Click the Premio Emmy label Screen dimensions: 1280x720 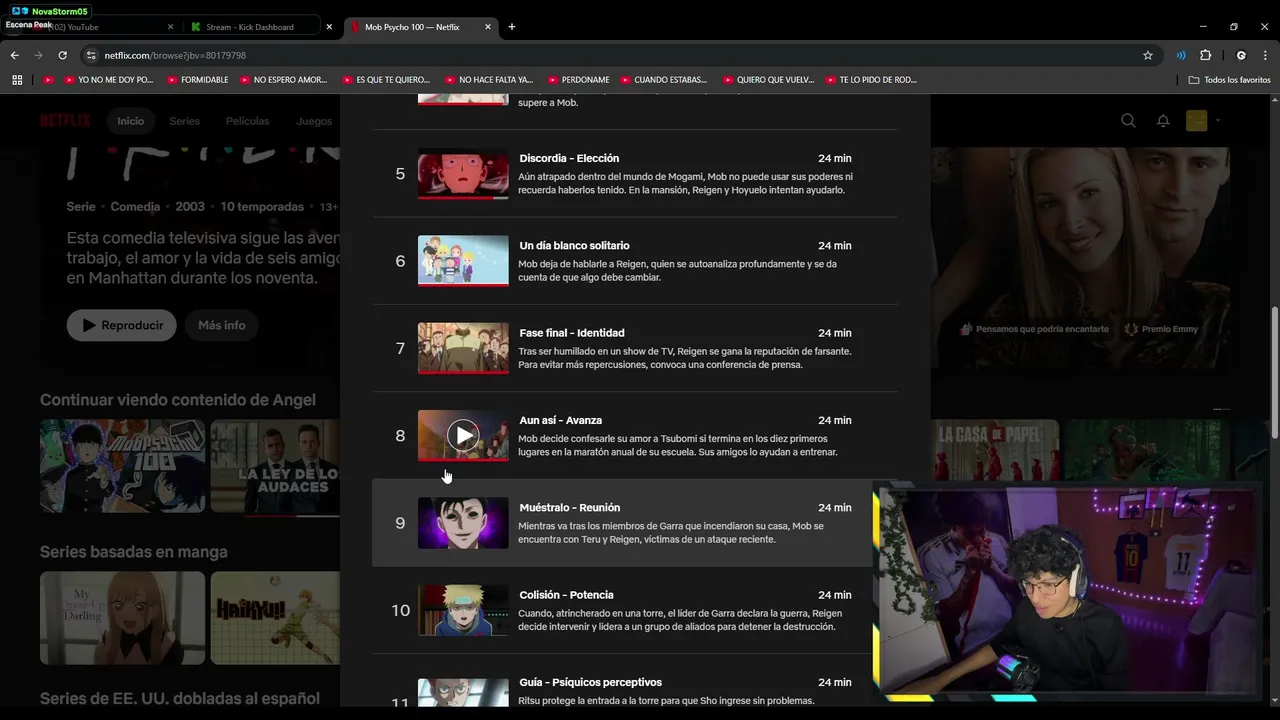tap(1161, 329)
